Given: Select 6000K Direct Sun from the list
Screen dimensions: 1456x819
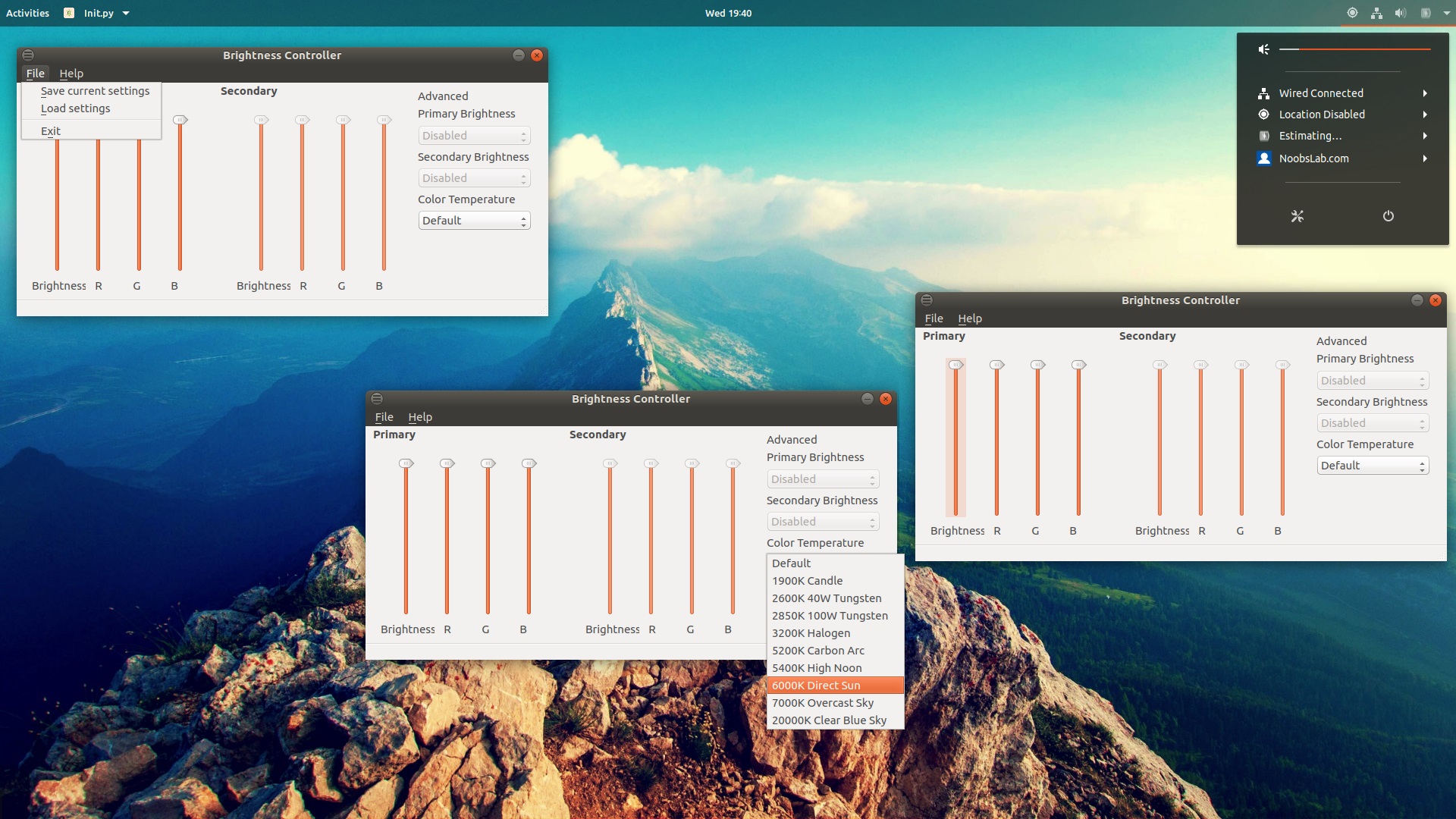Looking at the screenshot, I should coord(816,685).
